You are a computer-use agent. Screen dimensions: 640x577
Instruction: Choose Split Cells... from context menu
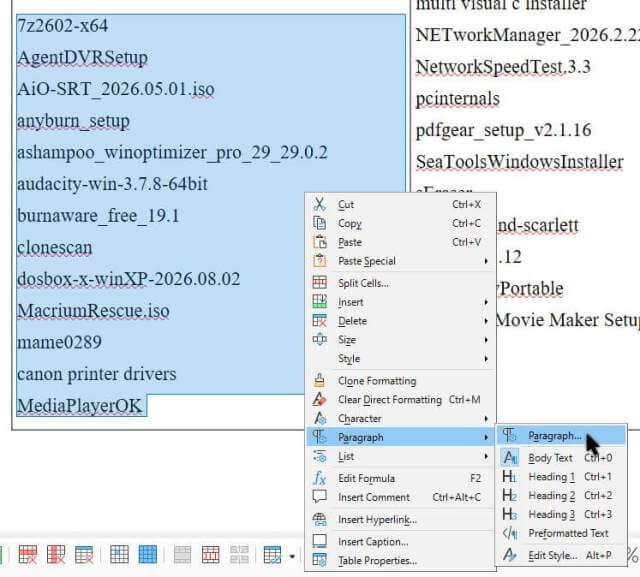pos(401,283)
